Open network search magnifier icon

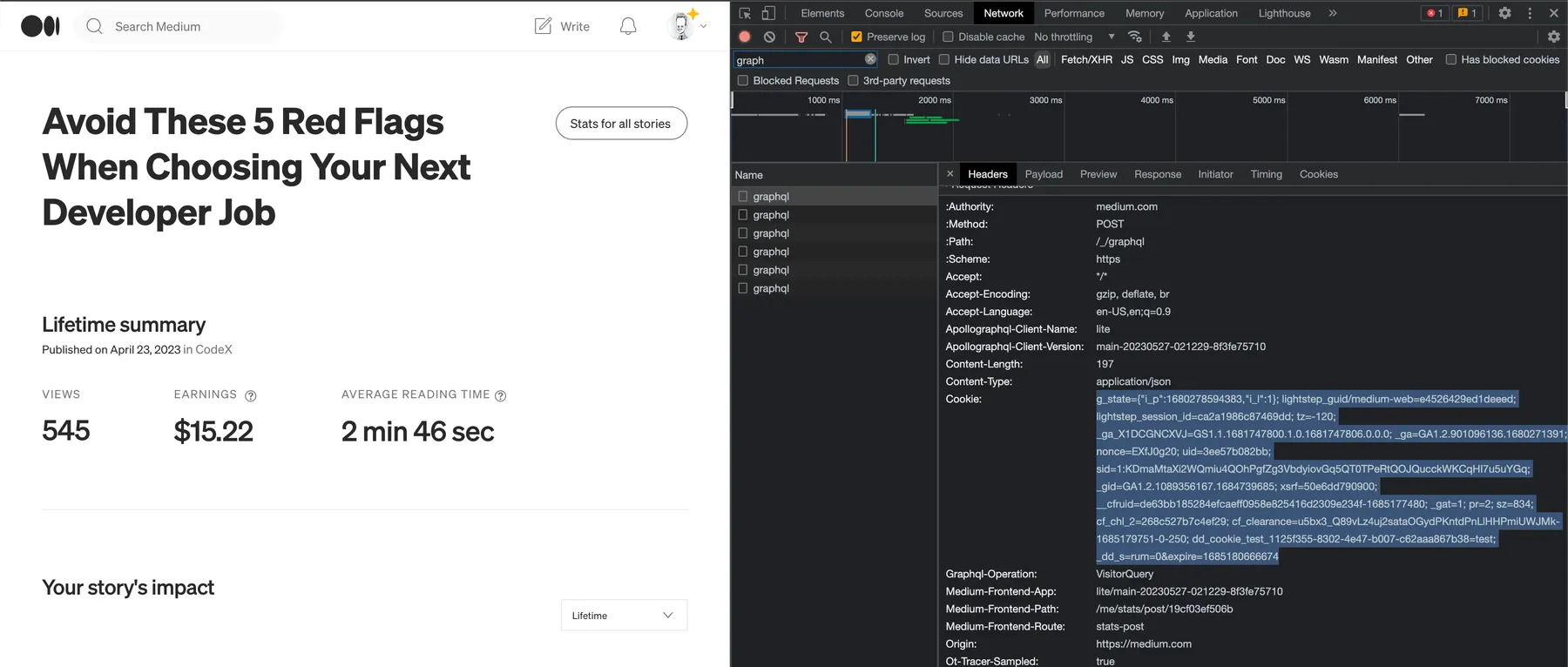click(826, 37)
